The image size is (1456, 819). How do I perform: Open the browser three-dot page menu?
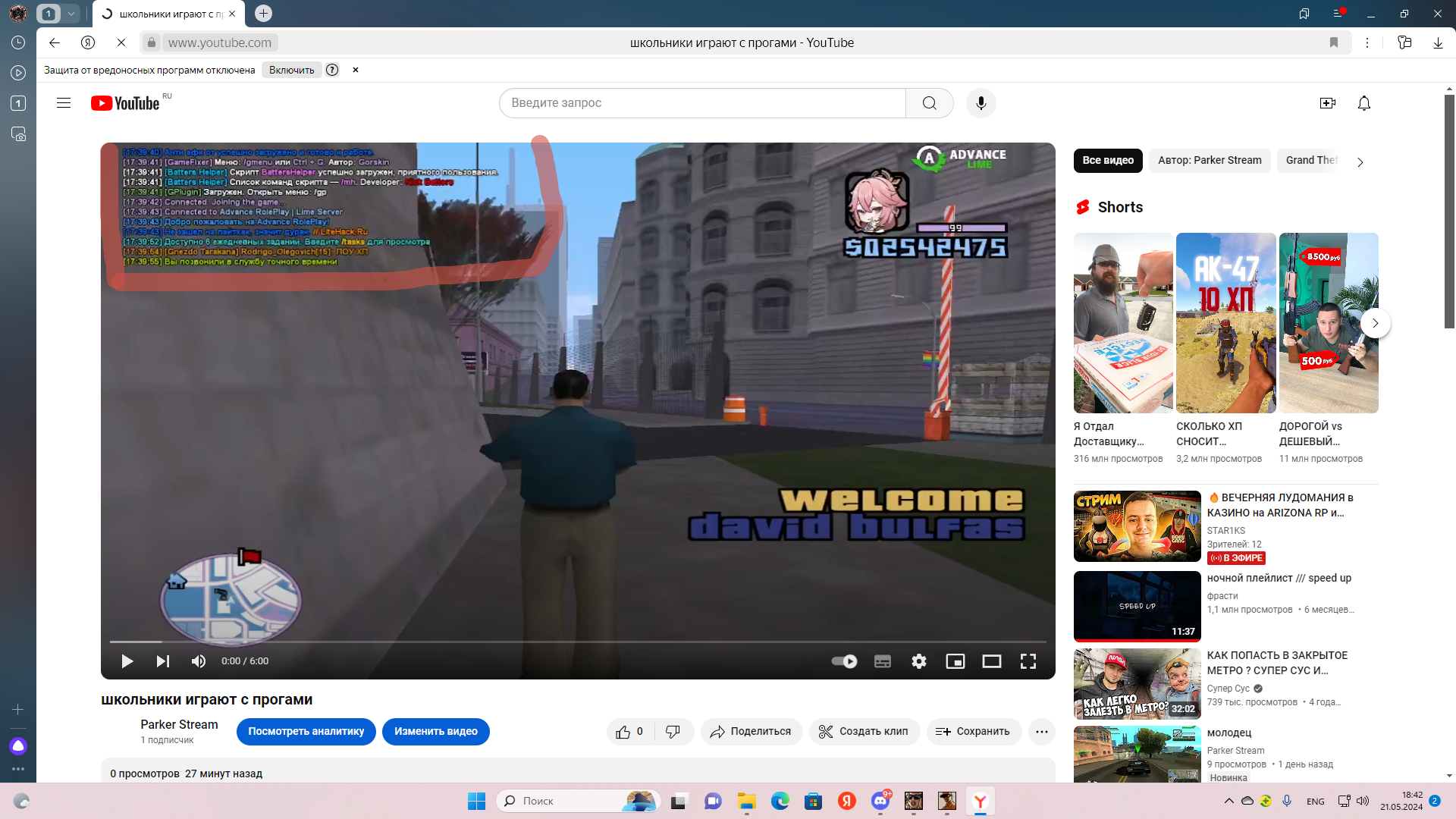[1367, 43]
